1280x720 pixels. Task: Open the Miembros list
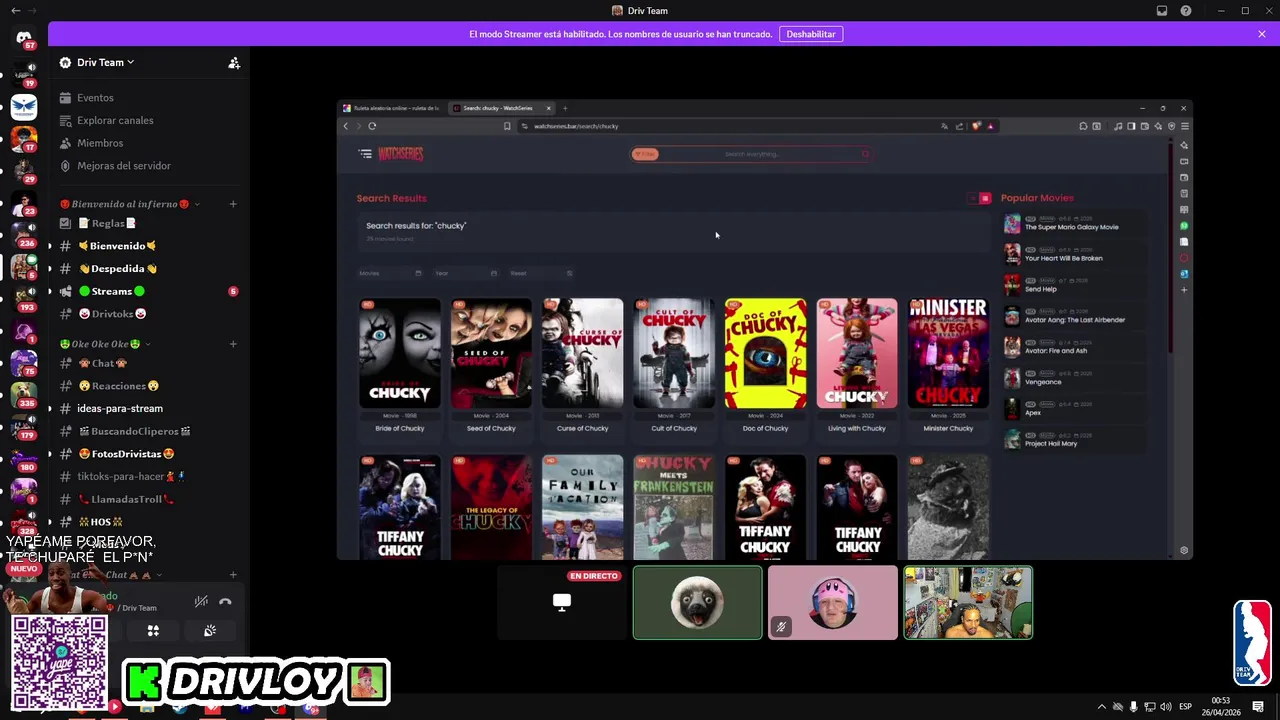100,143
